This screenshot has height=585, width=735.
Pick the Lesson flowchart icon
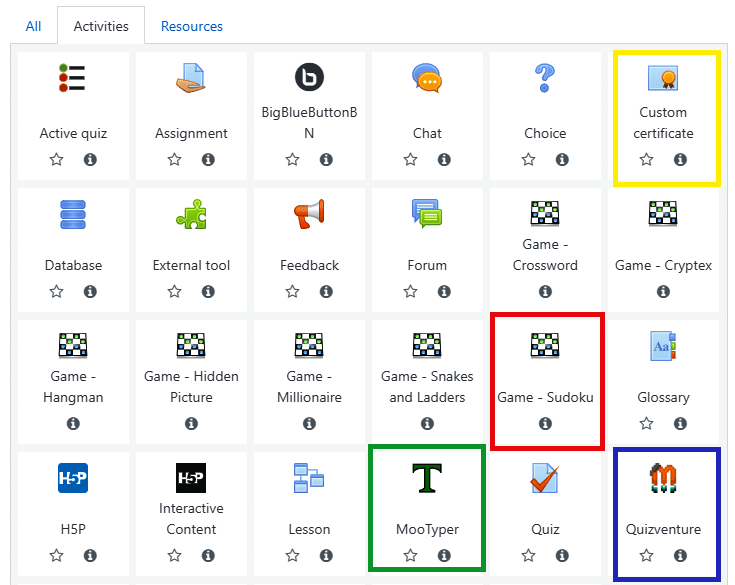tap(309, 478)
